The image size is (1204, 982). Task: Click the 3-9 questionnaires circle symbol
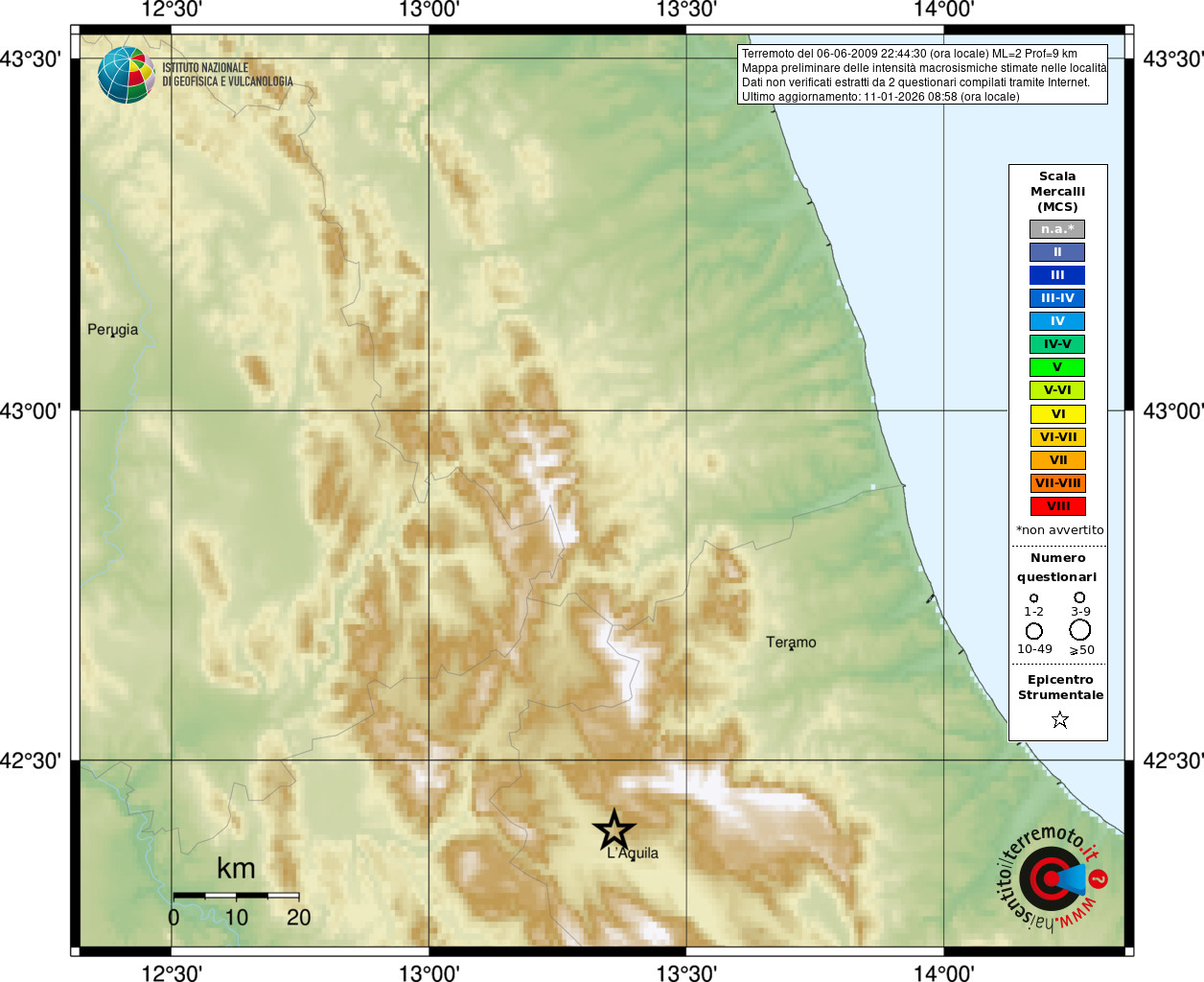tap(1079, 597)
